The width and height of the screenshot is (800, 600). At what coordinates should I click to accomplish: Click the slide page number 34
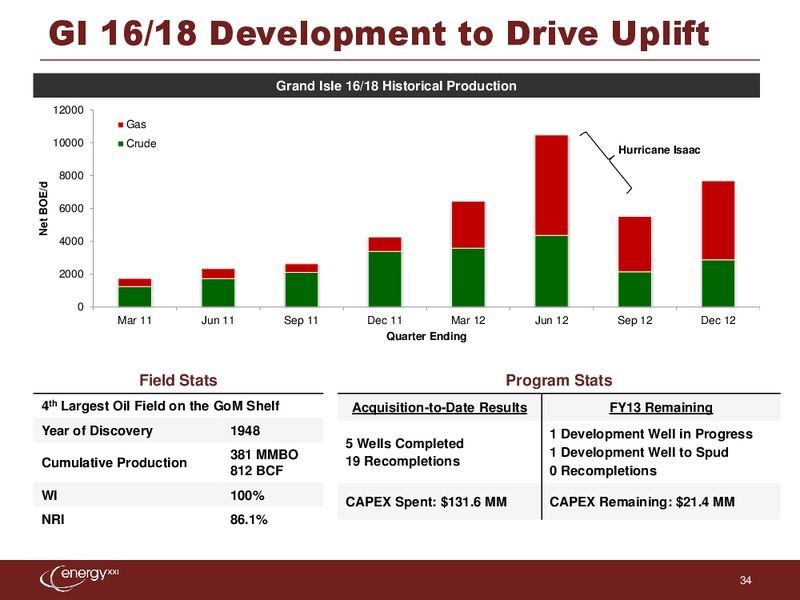(x=745, y=580)
